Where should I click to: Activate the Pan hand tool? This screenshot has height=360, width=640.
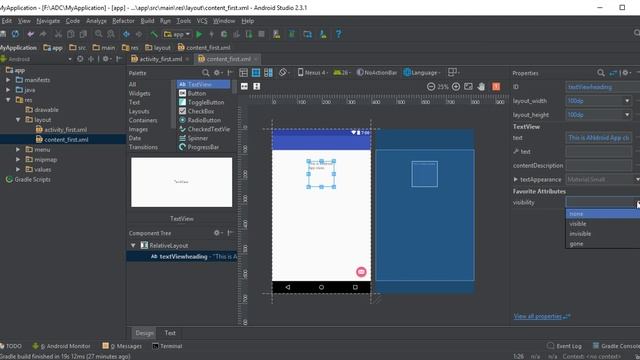click(482, 87)
